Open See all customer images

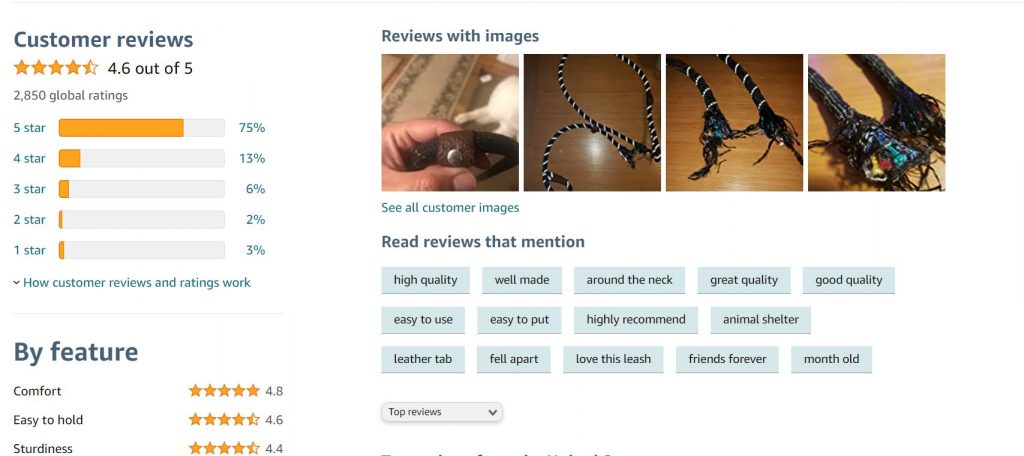click(x=450, y=208)
